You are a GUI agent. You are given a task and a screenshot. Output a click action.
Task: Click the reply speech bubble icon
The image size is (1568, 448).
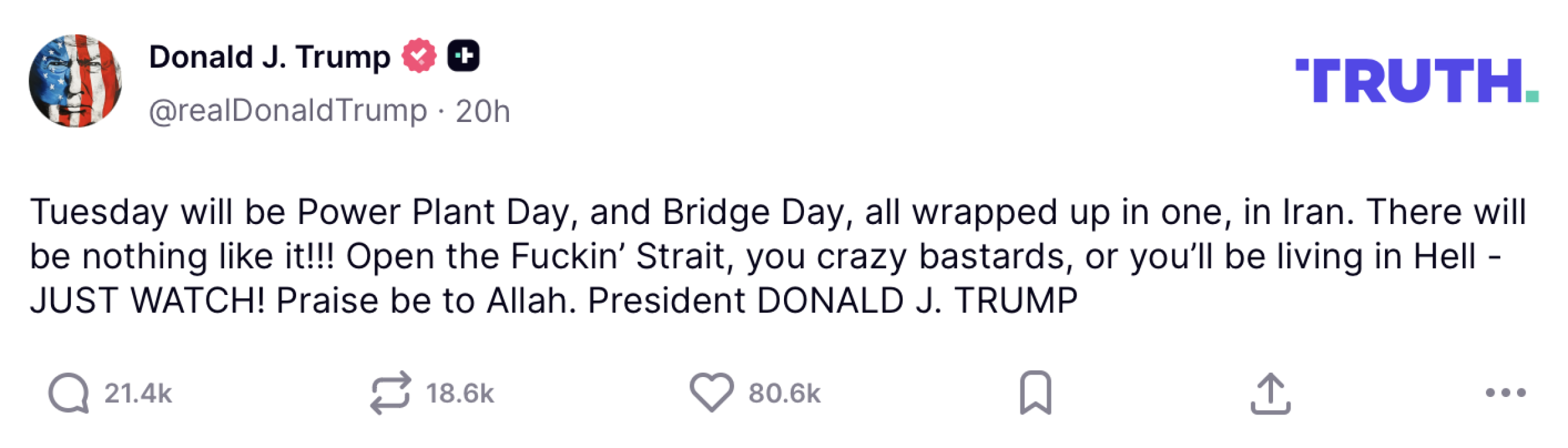pyautogui.click(x=69, y=393)
